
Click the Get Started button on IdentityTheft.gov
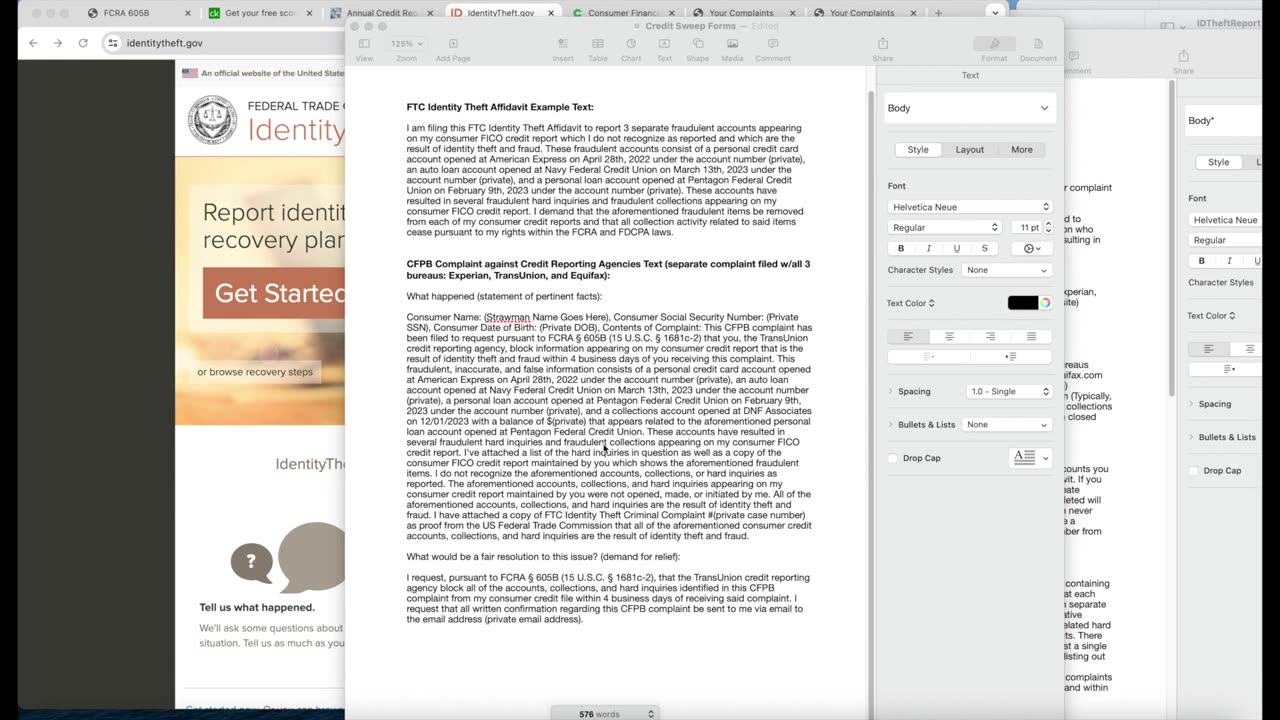tap(274, 293)
